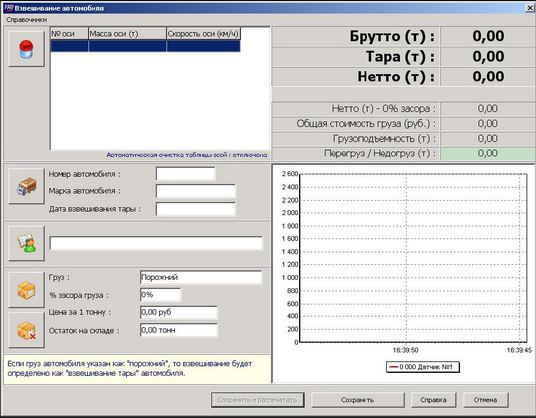
Task: Open help with Справка button
Action: 433,400
